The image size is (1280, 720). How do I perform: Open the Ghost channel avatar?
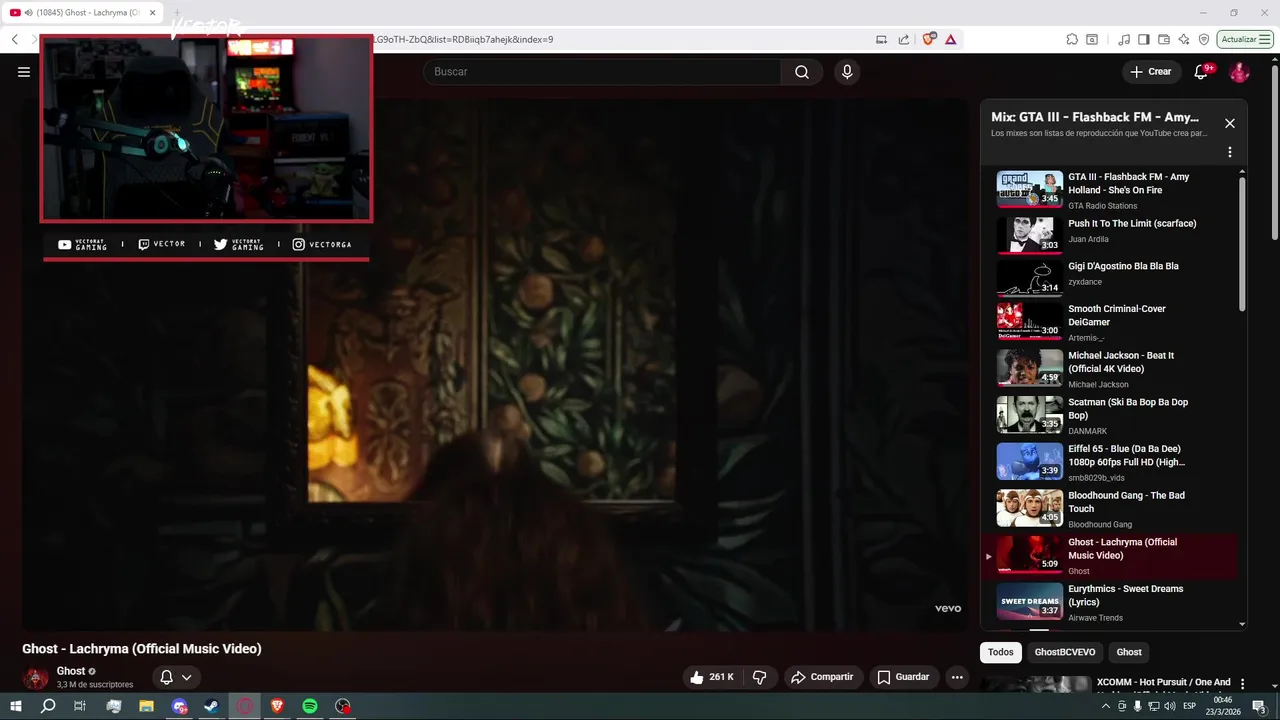pyautogui.click(x=36, y=678)
